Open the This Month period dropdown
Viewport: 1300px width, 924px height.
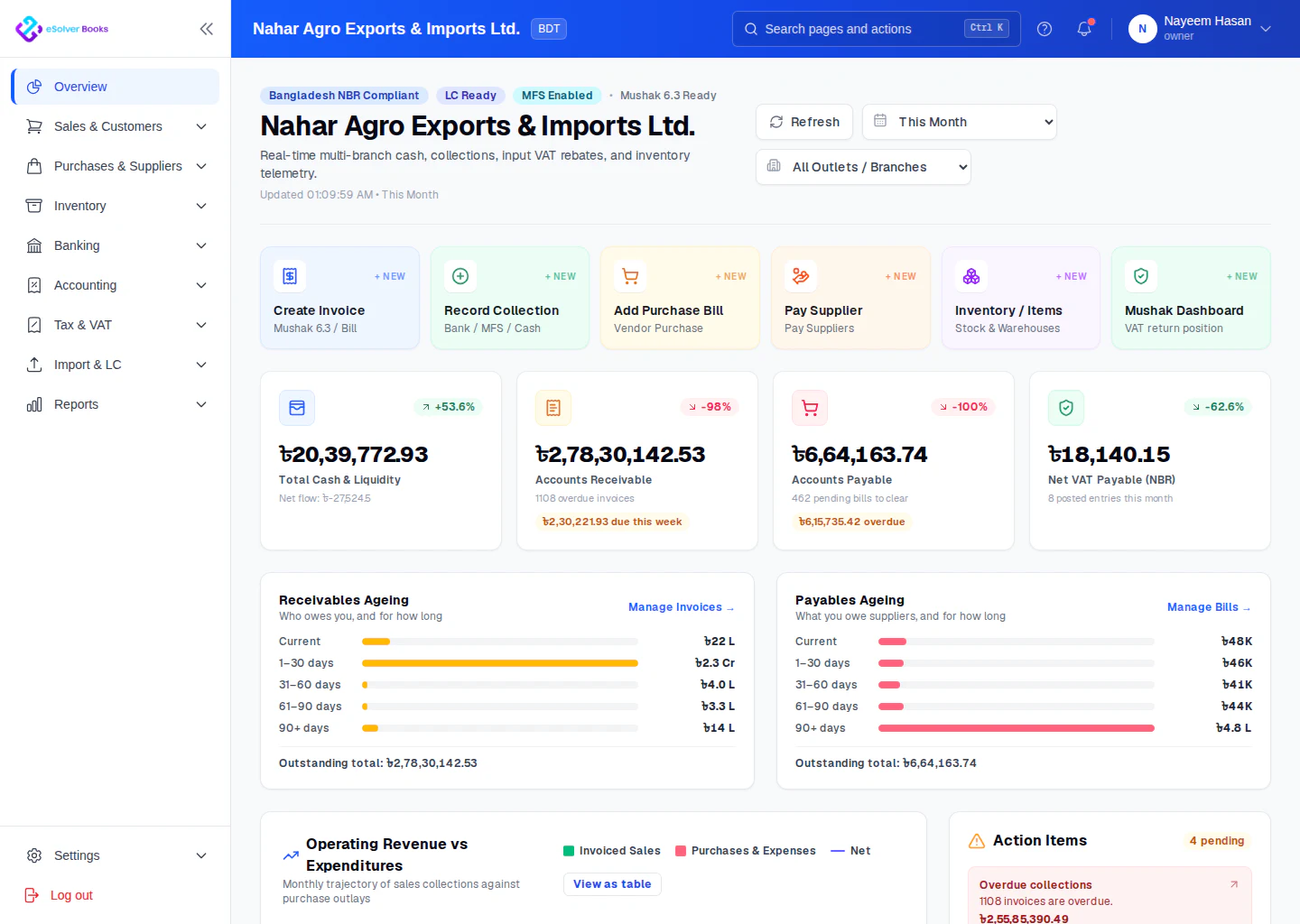(x=960, y=122)
